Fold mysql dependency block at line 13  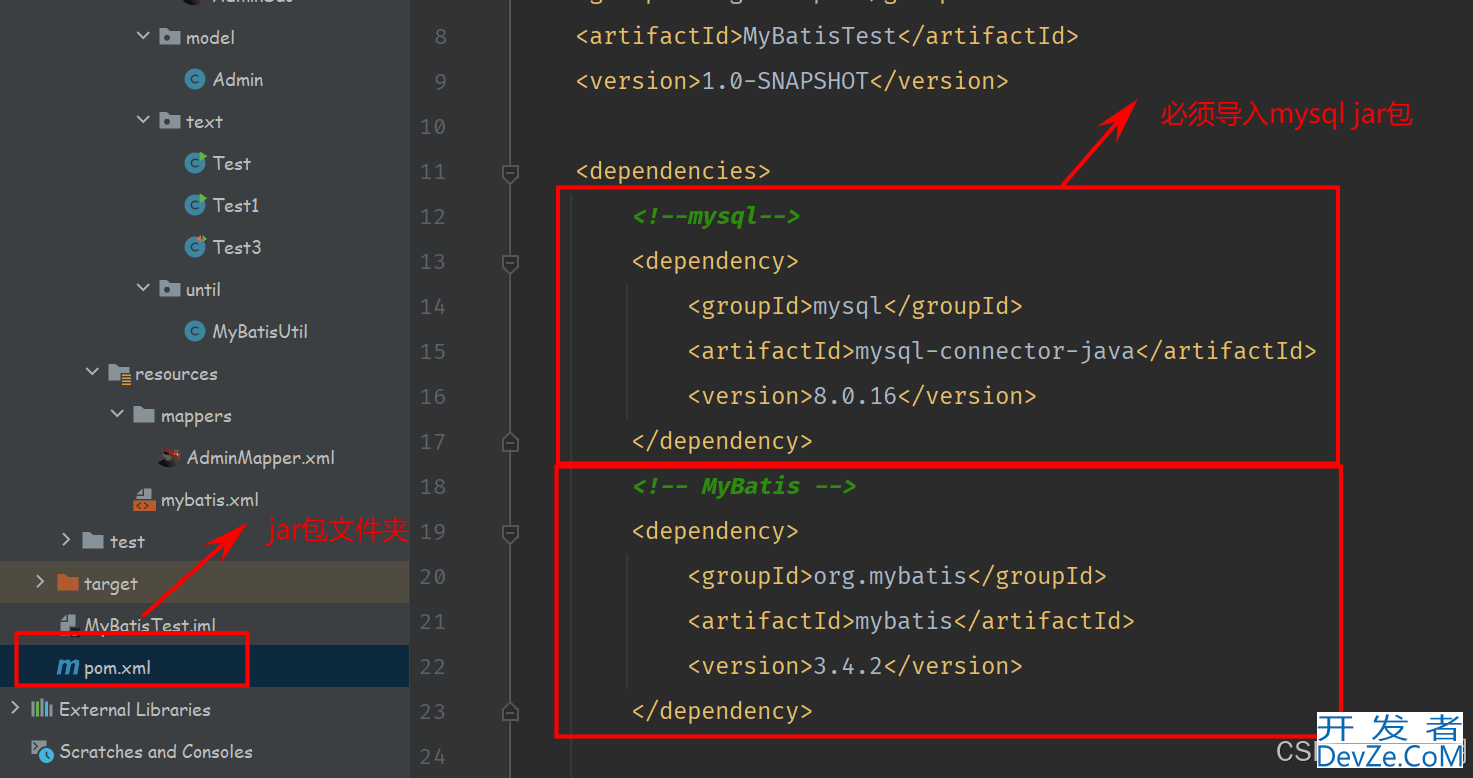(510, 262)
